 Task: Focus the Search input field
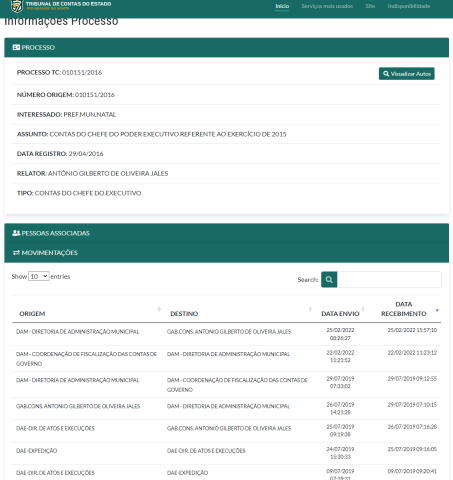click(389, 279)
